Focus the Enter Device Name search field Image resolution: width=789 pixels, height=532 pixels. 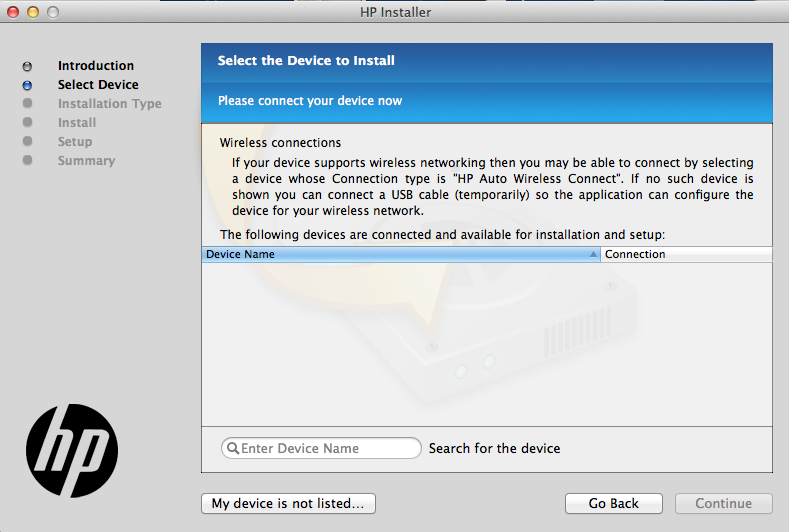[321, 448]
